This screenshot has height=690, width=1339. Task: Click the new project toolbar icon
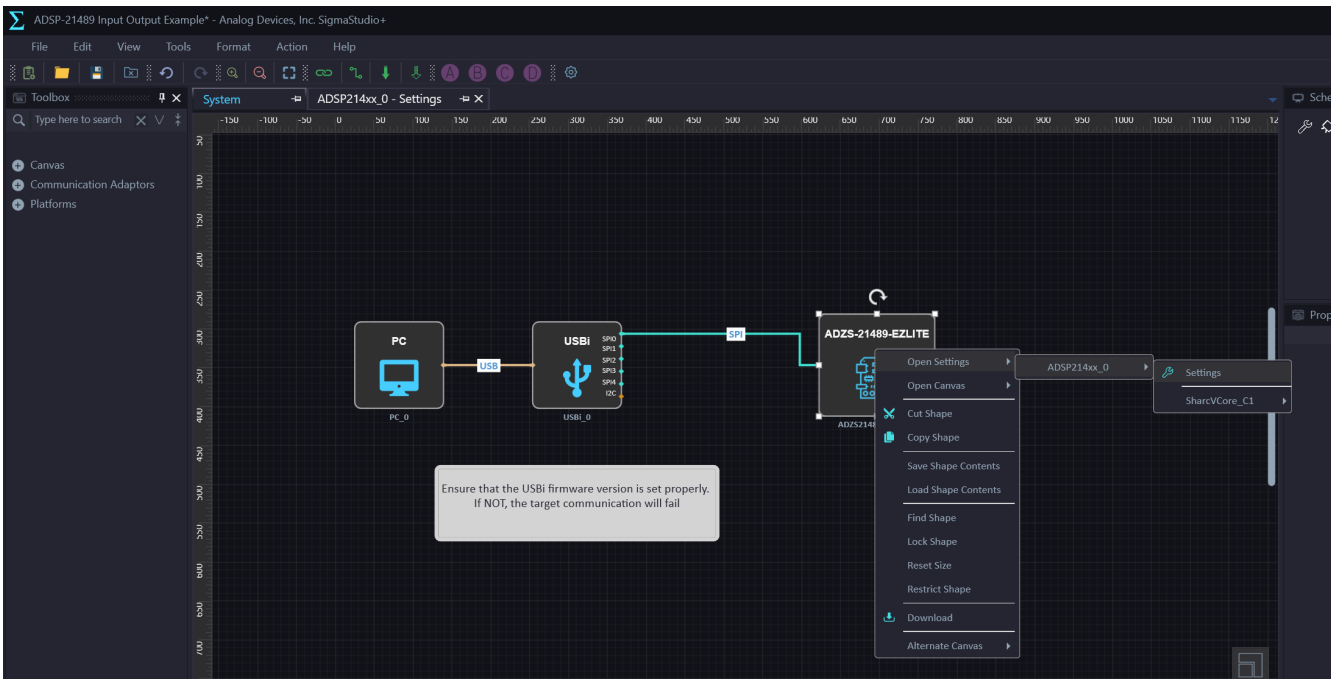[29, 73]
